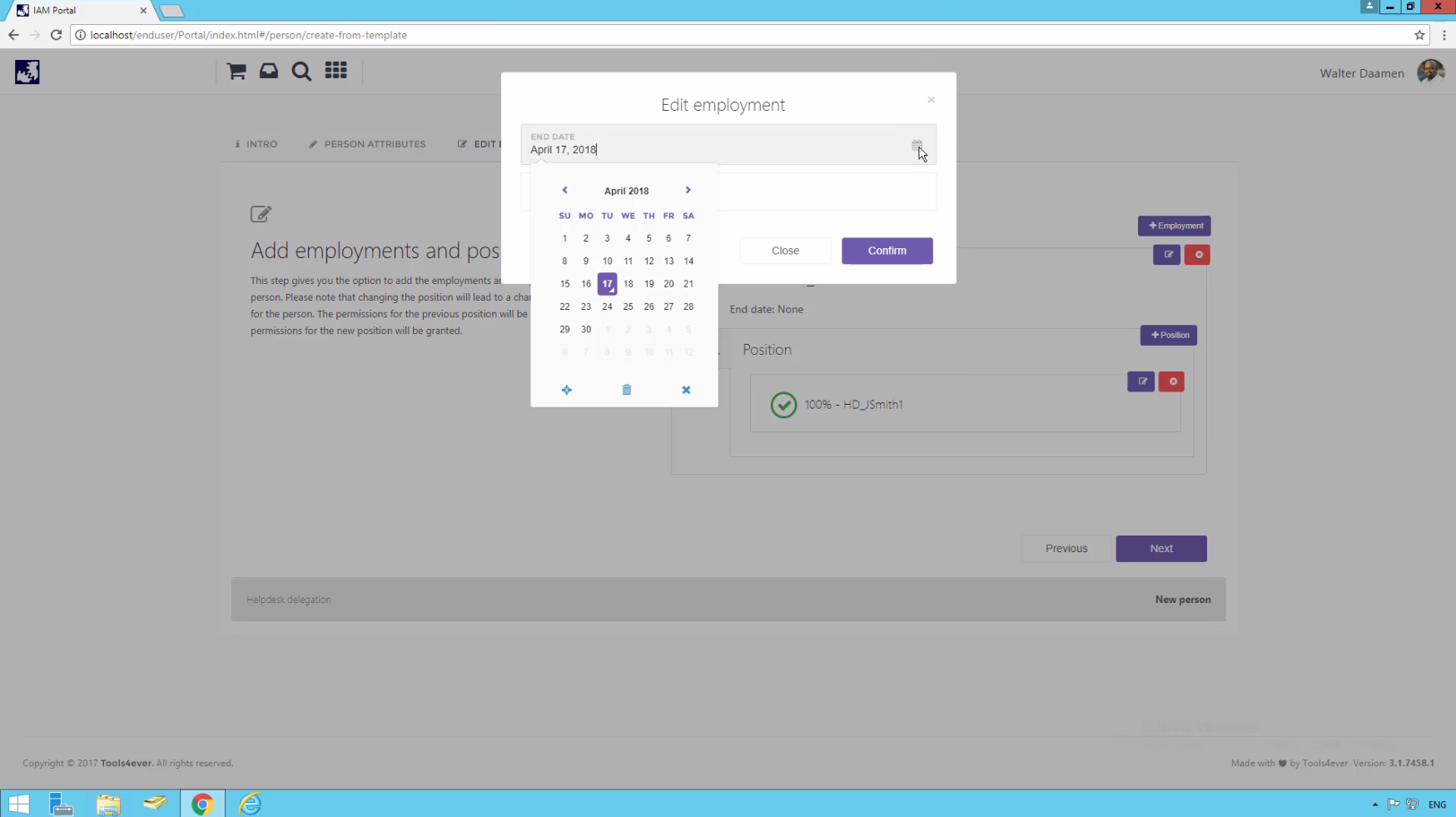Open the shopping cart icon
The width and height of the screenshot is (1456, 817).
(x=236, y=72)
